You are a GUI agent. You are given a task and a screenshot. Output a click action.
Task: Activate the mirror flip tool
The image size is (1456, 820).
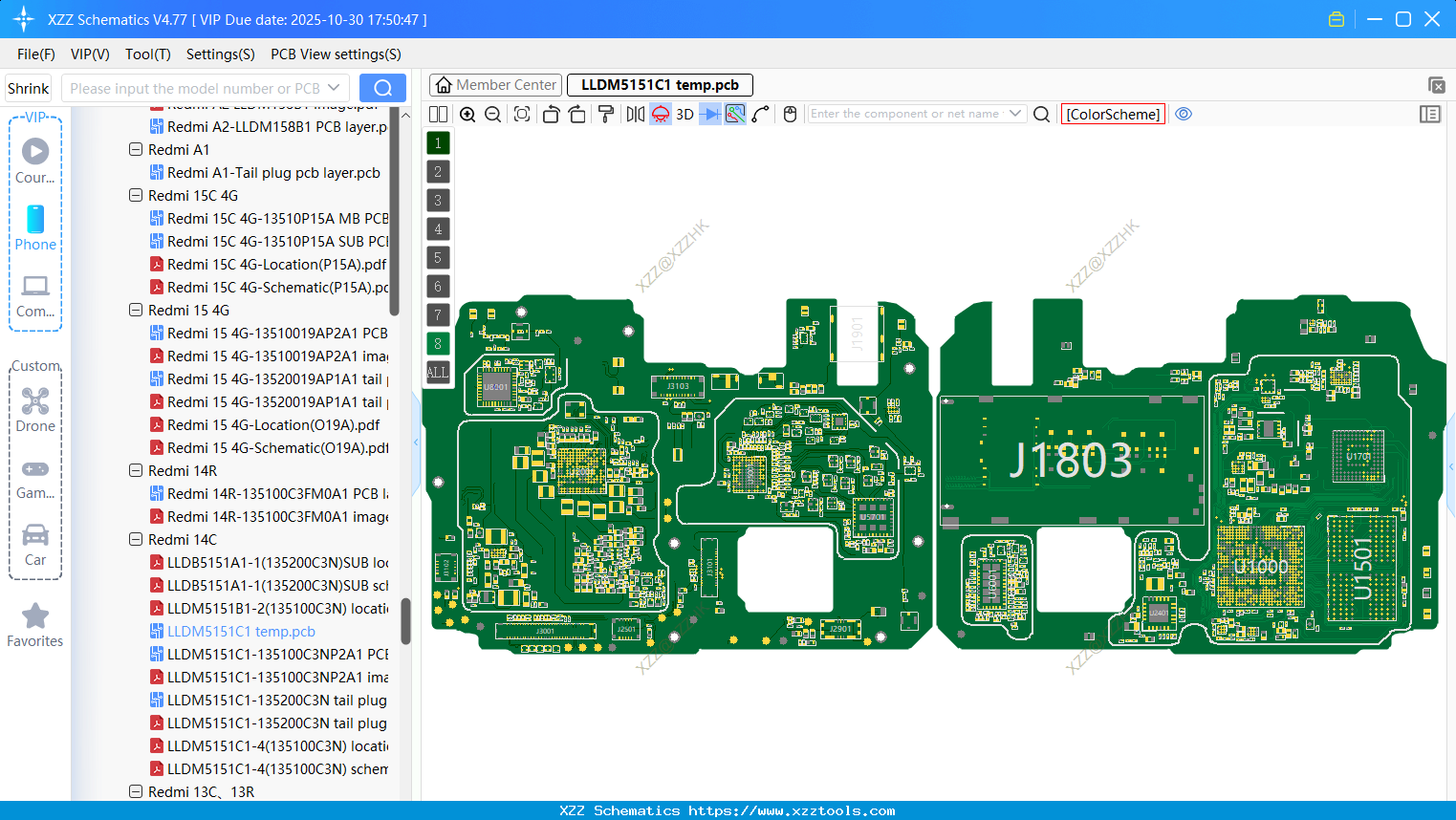[633, 114]
